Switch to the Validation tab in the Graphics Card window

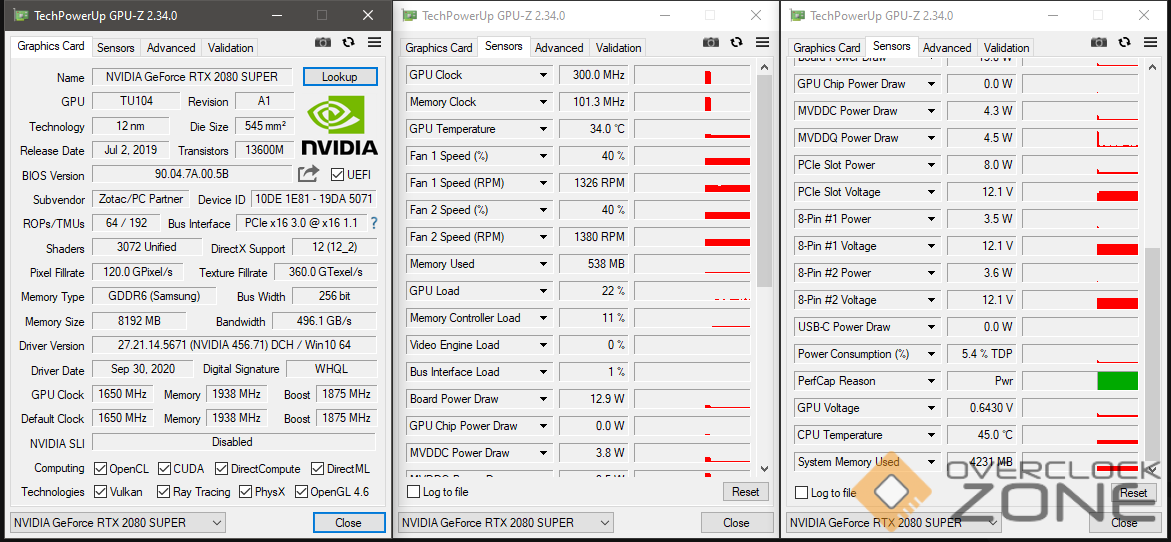(230, 48)
